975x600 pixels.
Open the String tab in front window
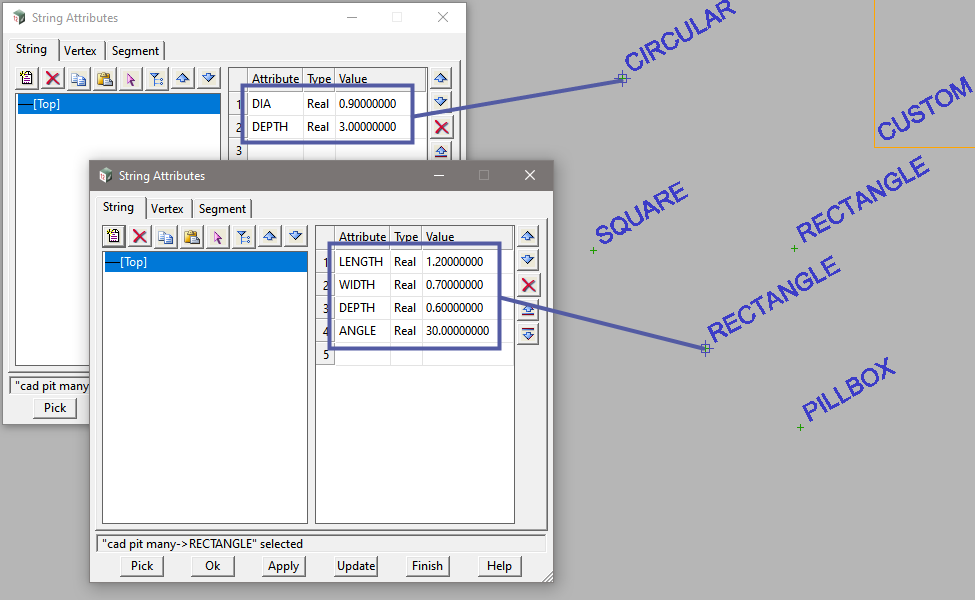(118, 207)
